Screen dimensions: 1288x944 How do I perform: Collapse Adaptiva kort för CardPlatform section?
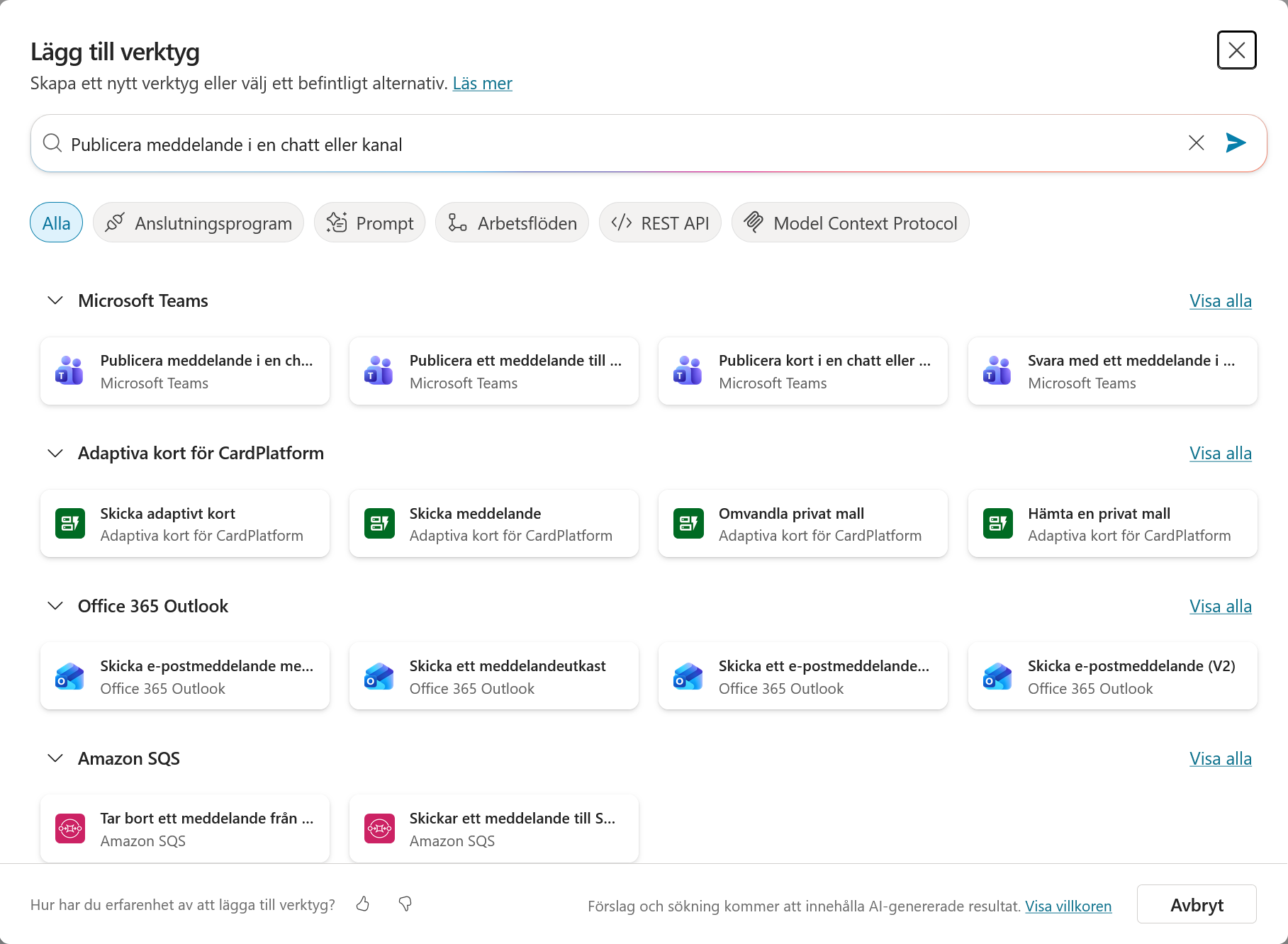tap(55, 453)
